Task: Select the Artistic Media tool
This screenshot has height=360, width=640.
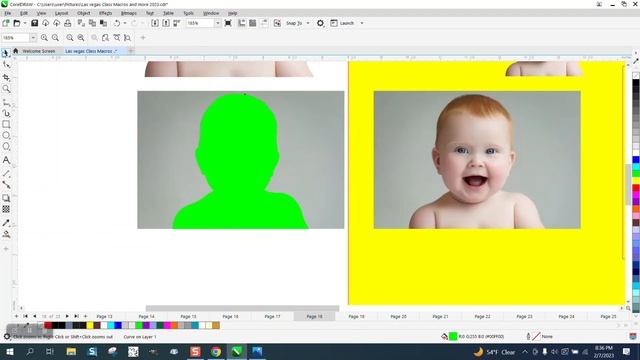Action: (6, 113)
